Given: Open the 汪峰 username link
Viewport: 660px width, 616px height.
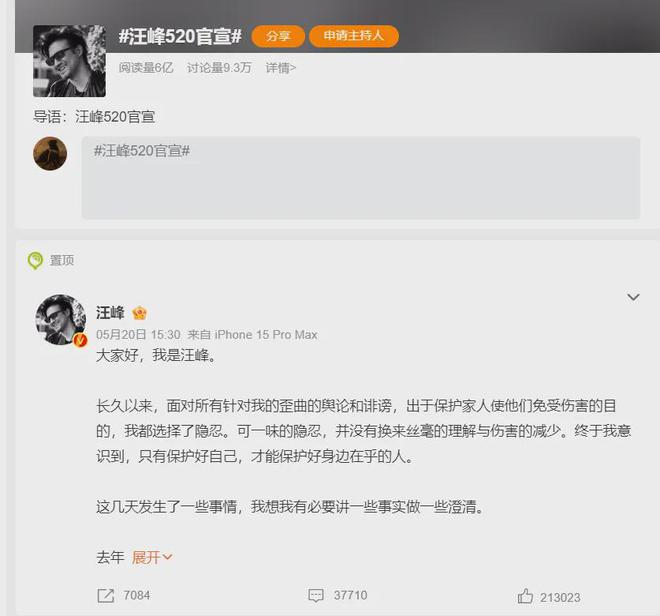Looking at the screenshot, I should click(110, 313).
